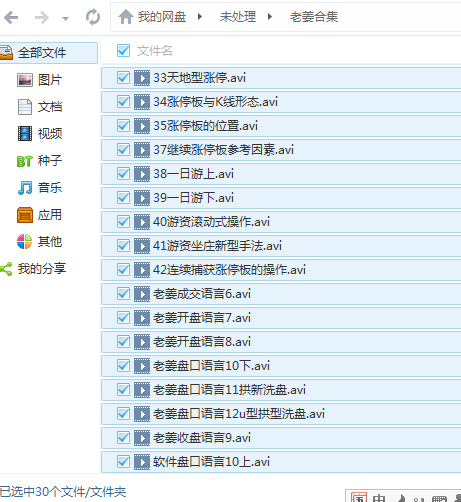Image resolution: width=461 pixels, height=502 pixels.
Task: Click video icon of 38一日游上.avi
Action: [x=142, y=174]
